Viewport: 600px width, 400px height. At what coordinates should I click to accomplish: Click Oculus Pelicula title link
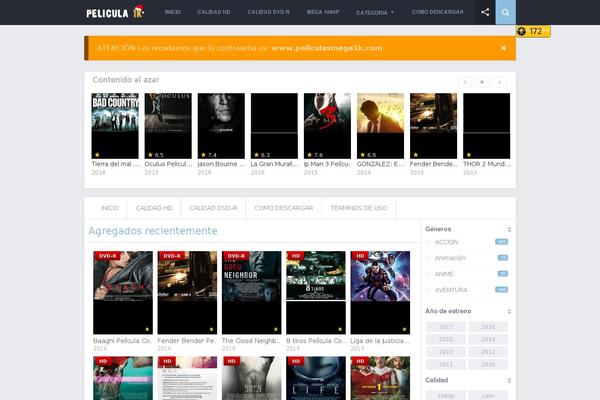(x=168, y=164)
